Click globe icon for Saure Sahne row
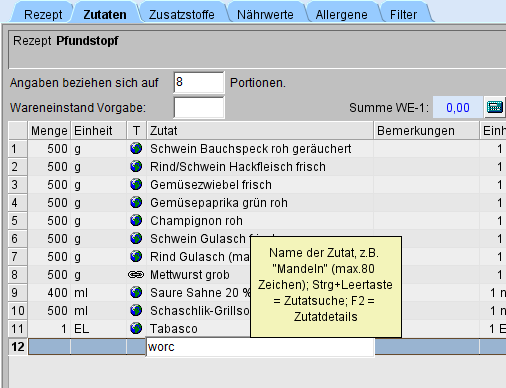The image size is (506, 388). coord(136,292)
